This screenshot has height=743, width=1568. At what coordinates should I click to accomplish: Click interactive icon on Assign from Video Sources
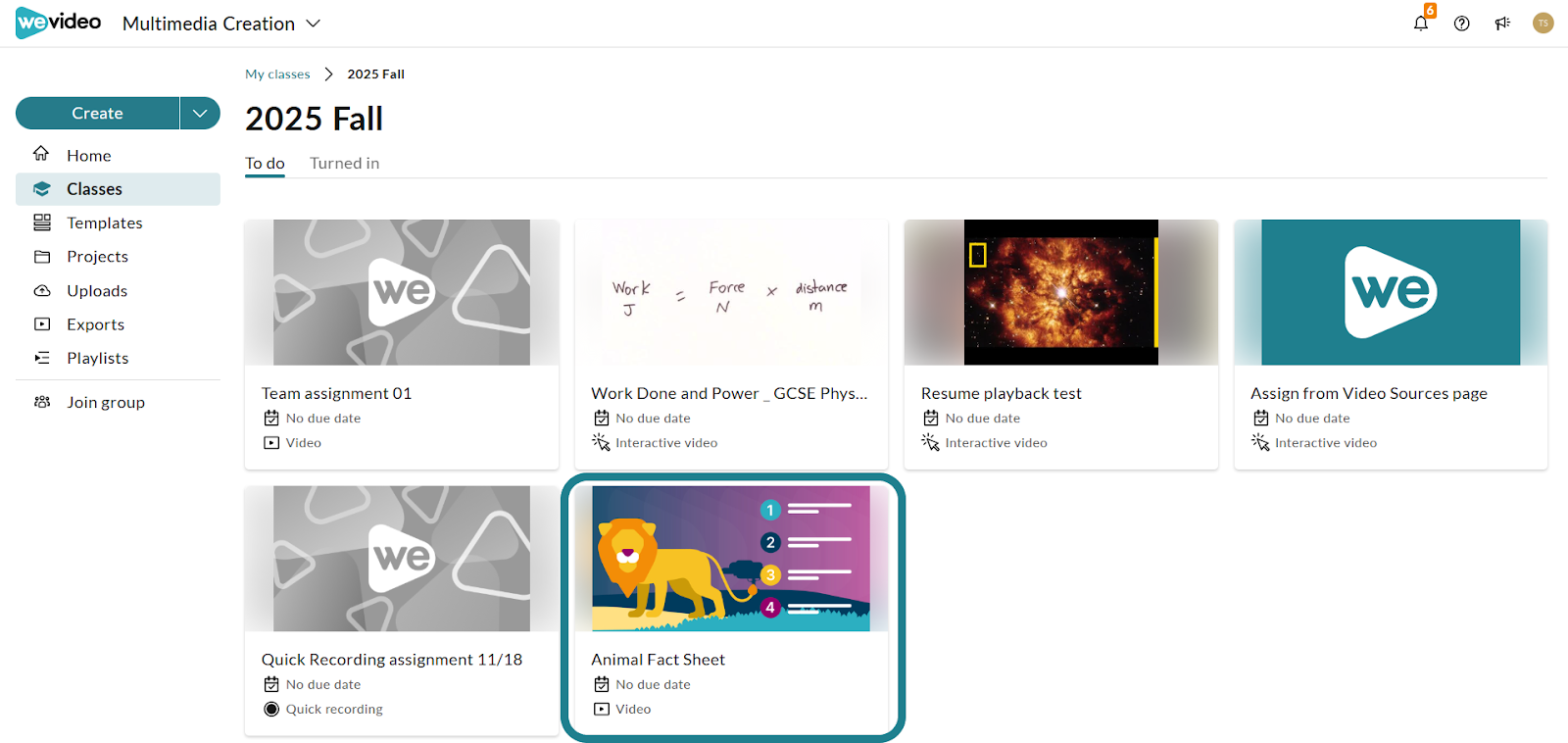pyautogui.click(x=1261, y=442)
